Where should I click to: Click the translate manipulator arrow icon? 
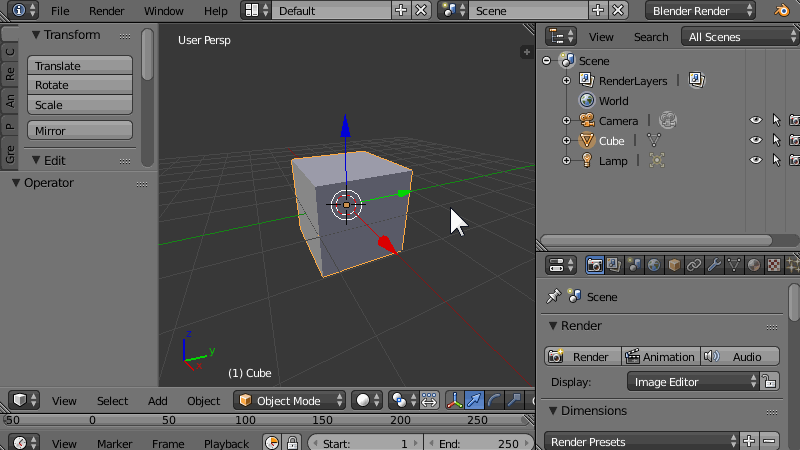pos(475,400)
